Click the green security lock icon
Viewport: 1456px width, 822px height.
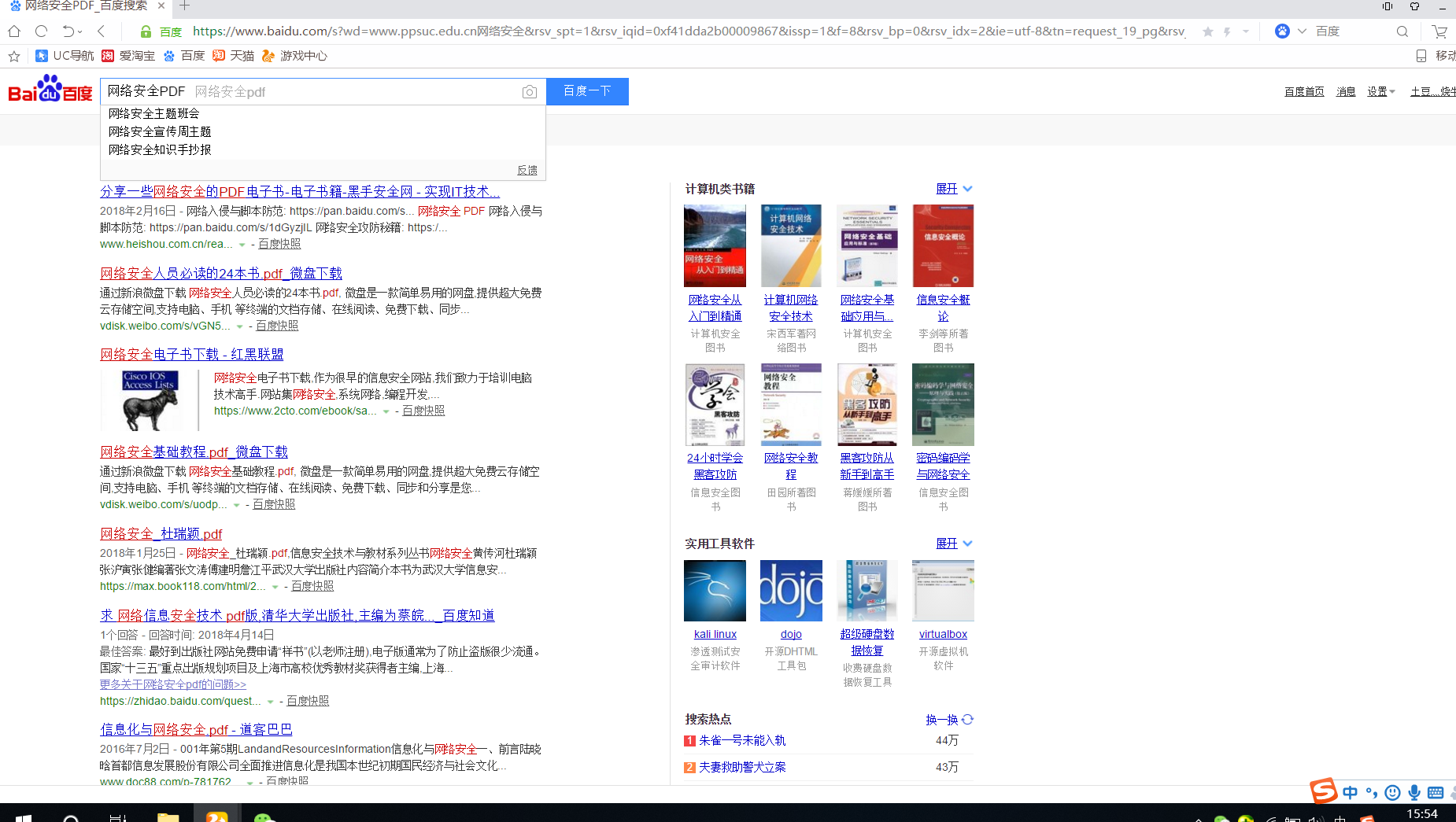[x=146, y=31]
